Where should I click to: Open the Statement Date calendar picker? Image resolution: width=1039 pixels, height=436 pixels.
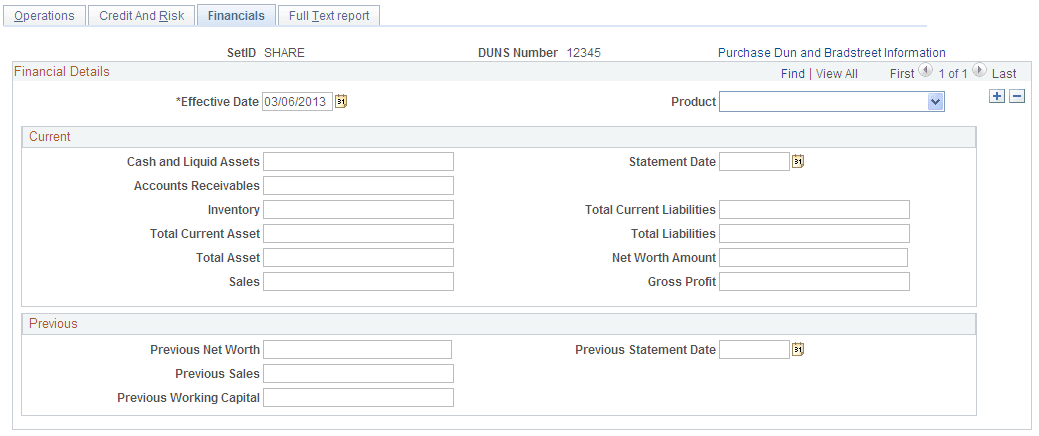click(798, 162)
